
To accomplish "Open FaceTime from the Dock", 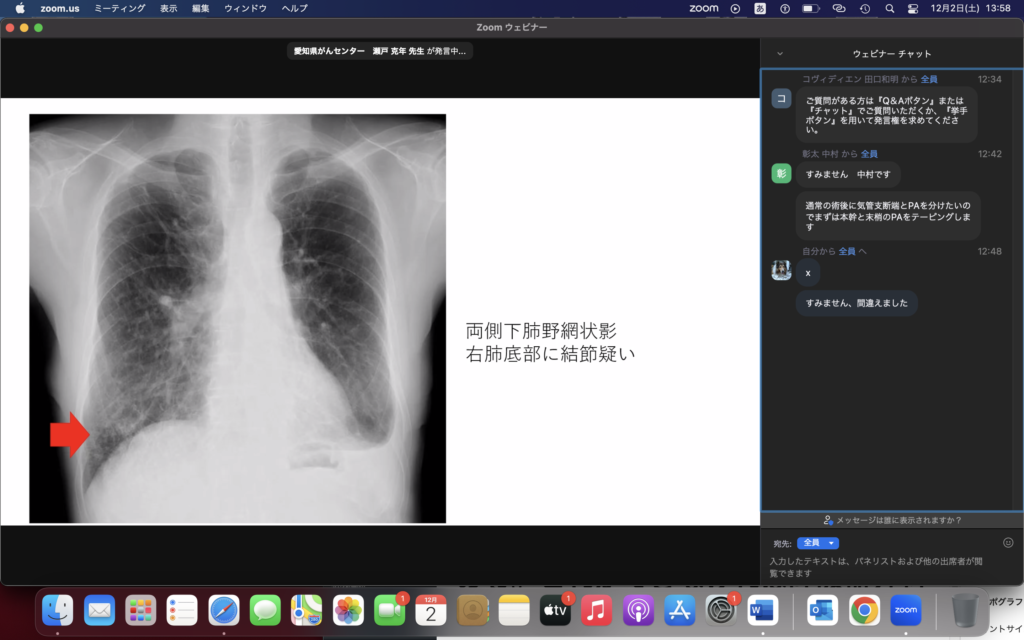I will click(x=389, y=609).
